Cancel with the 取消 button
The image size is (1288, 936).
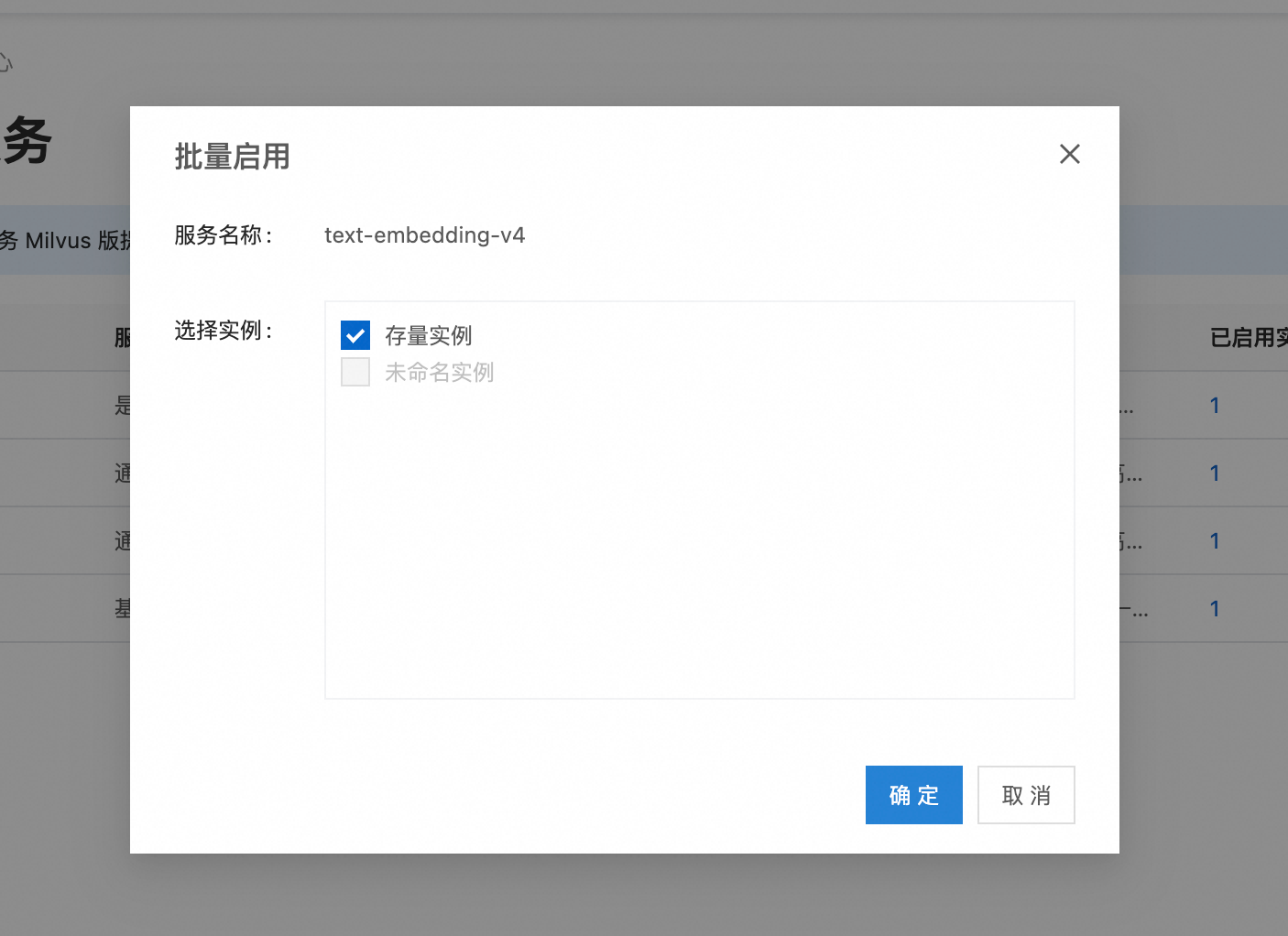(x=1026, y=795)
